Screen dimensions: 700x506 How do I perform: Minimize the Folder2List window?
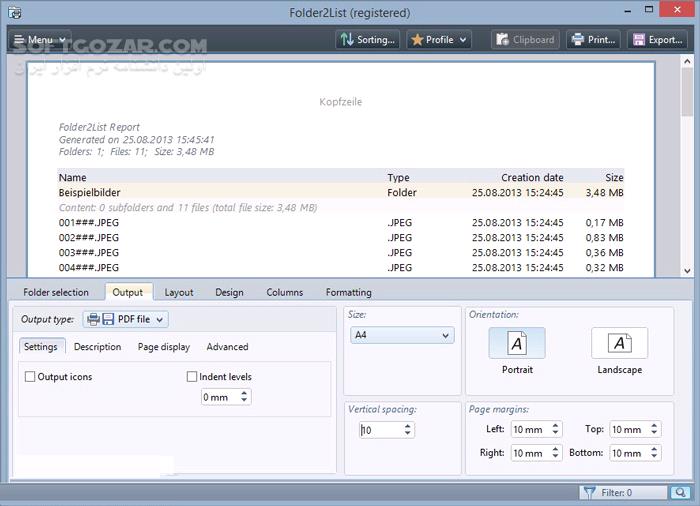(627, 10)
